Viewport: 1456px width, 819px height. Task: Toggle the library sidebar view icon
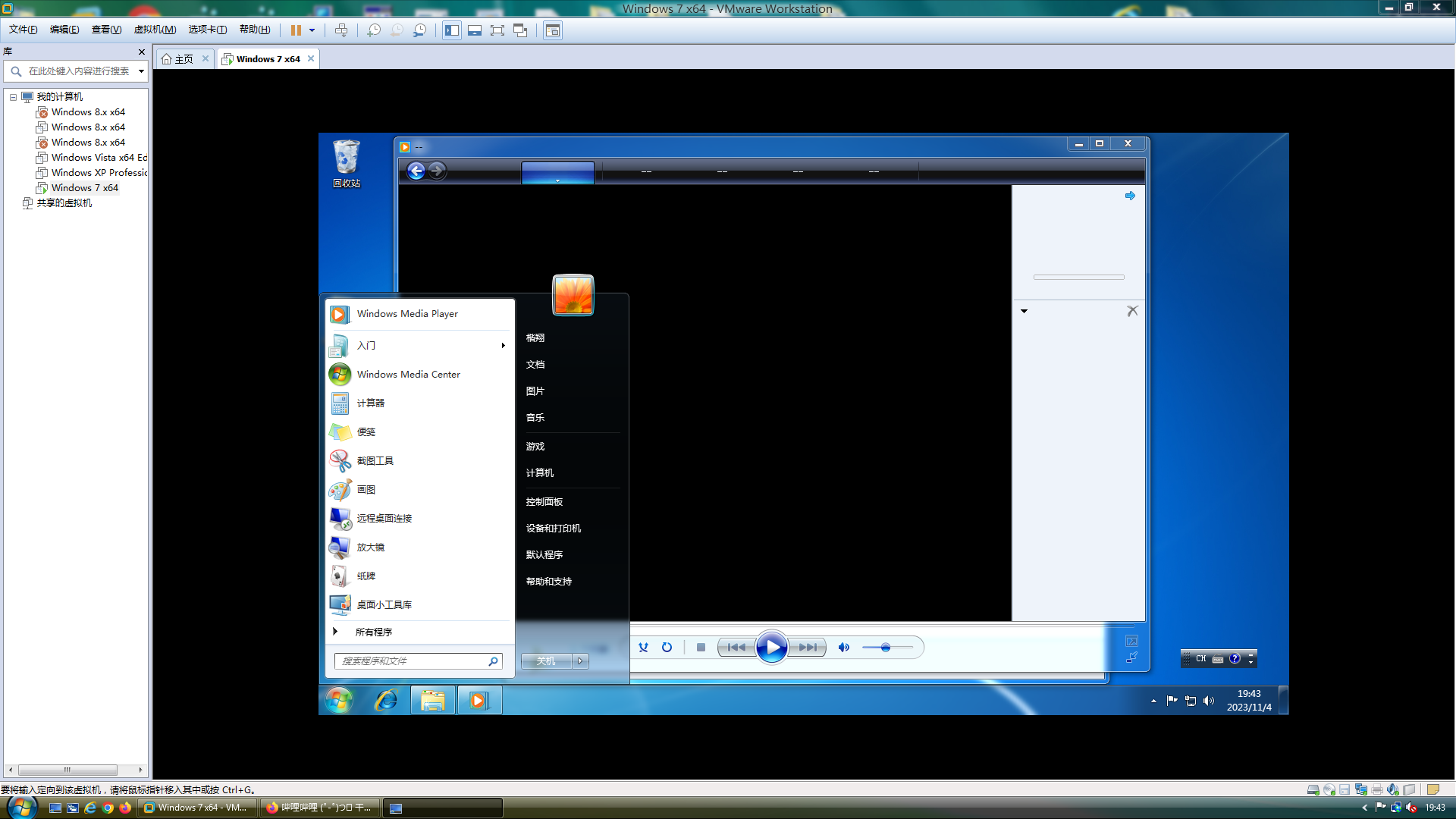(452, 30)
